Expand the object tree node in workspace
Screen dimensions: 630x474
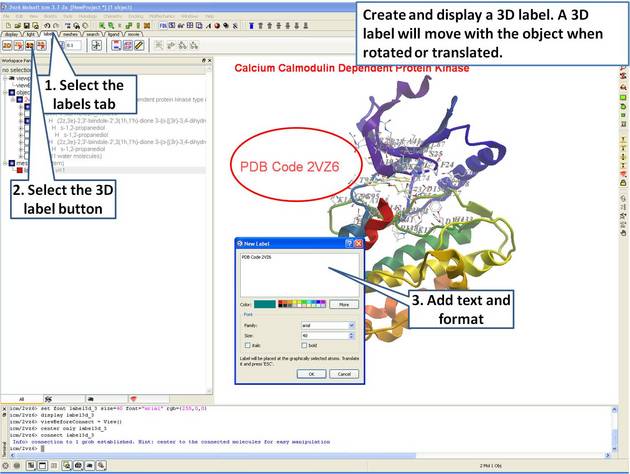[4, 92]
